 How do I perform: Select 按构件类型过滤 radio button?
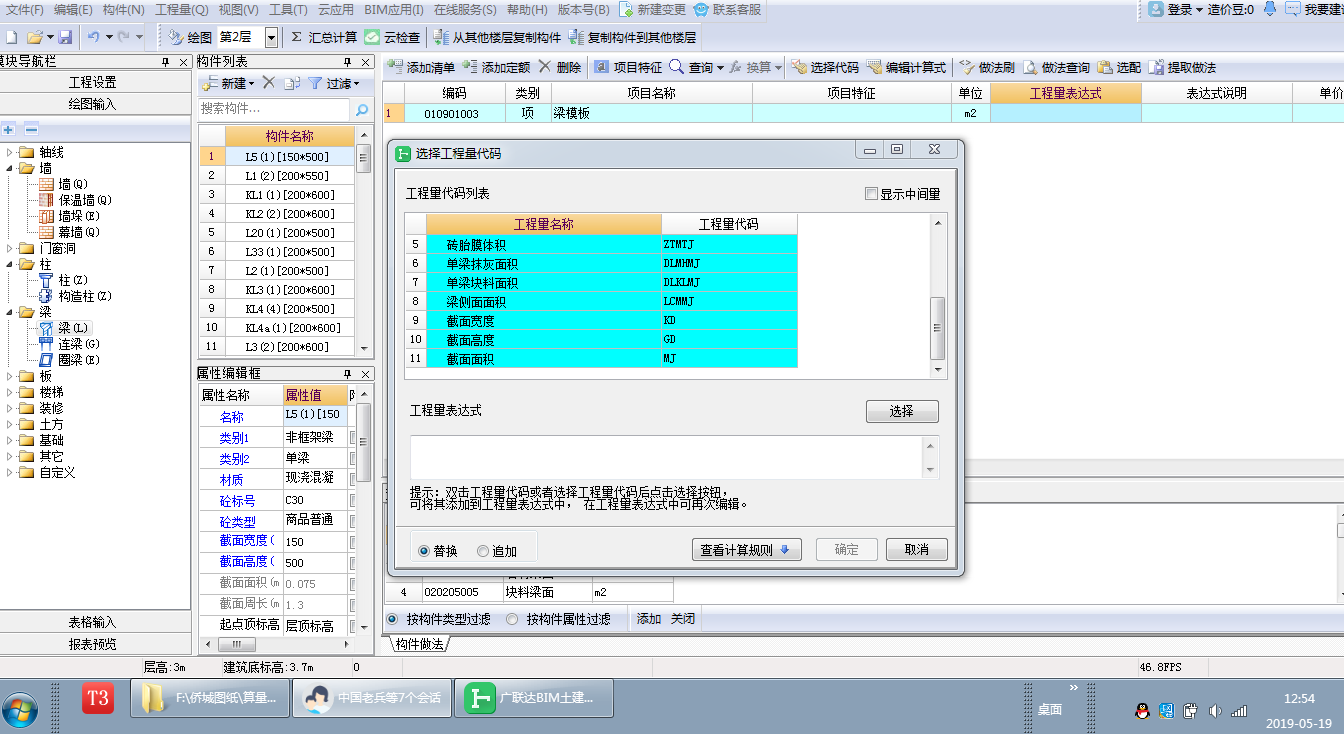[392, 619]
